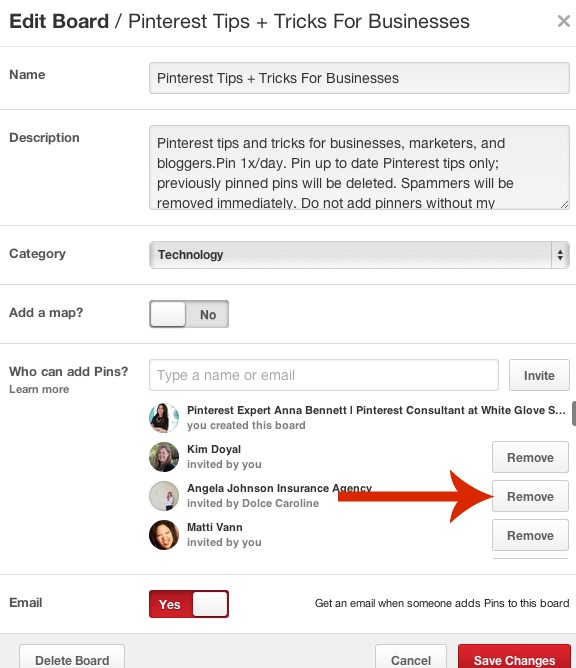Viewport: 576px width, 668px height.
Task: Open the Category dropdown showing Technology
Action: 359,255
